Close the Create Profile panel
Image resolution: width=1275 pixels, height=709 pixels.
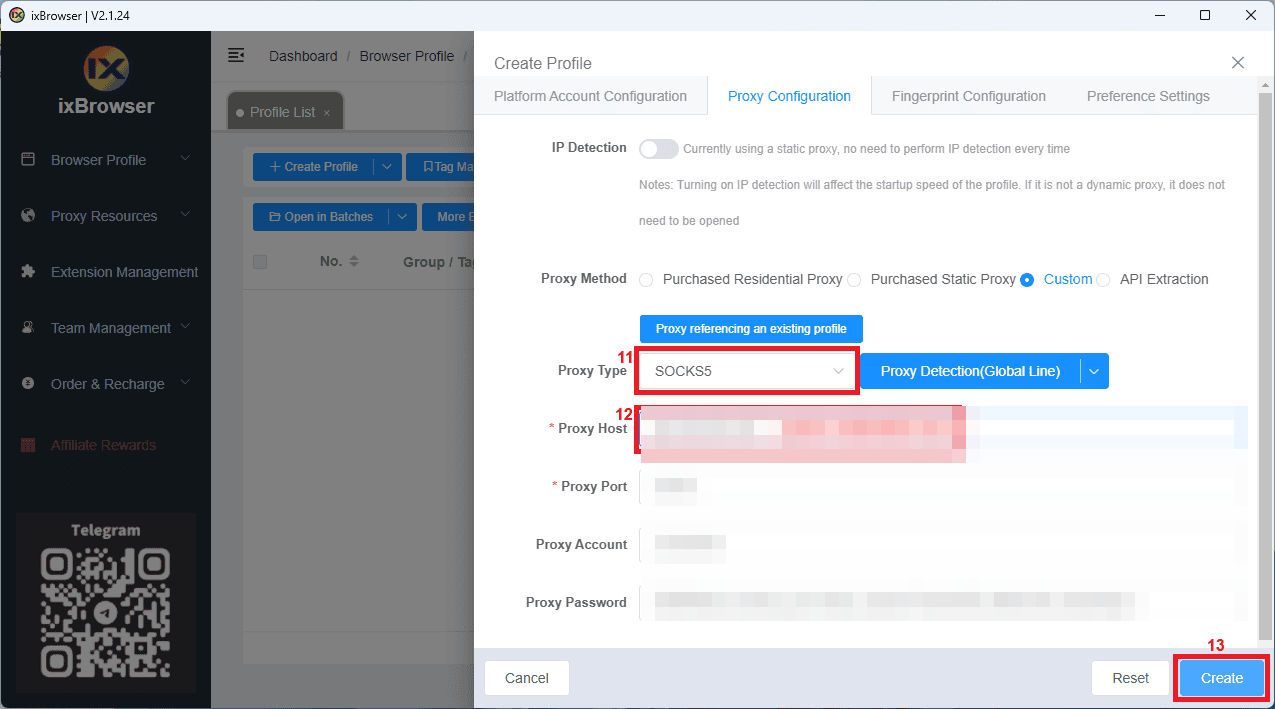click(x=1238, y=62)
